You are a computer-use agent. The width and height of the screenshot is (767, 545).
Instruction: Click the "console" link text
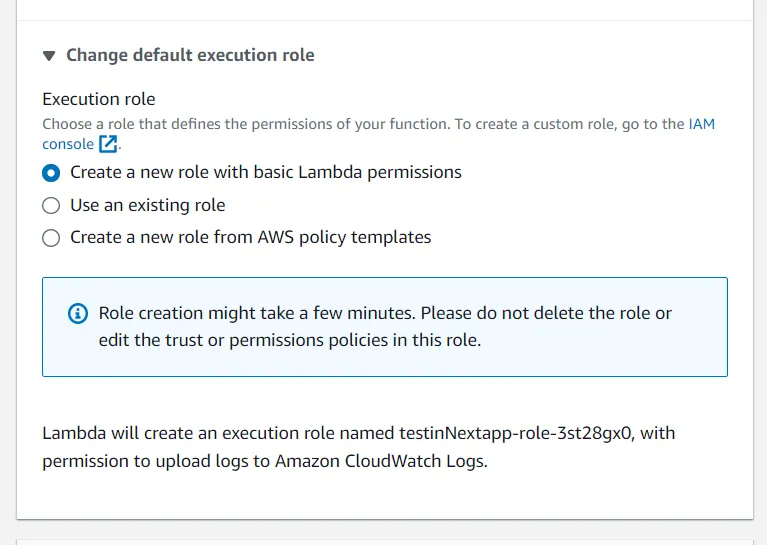point(67,144)
